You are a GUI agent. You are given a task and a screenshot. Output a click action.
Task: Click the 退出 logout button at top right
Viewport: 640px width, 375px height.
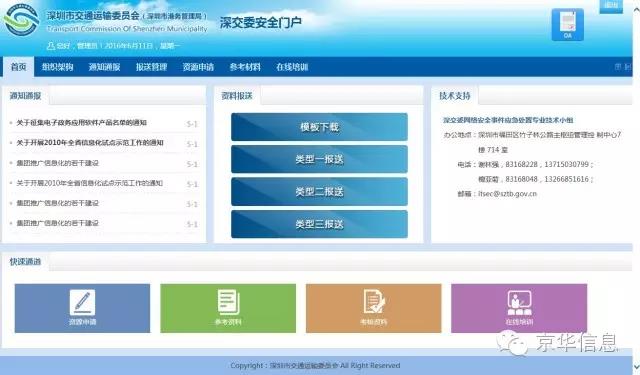611,6
